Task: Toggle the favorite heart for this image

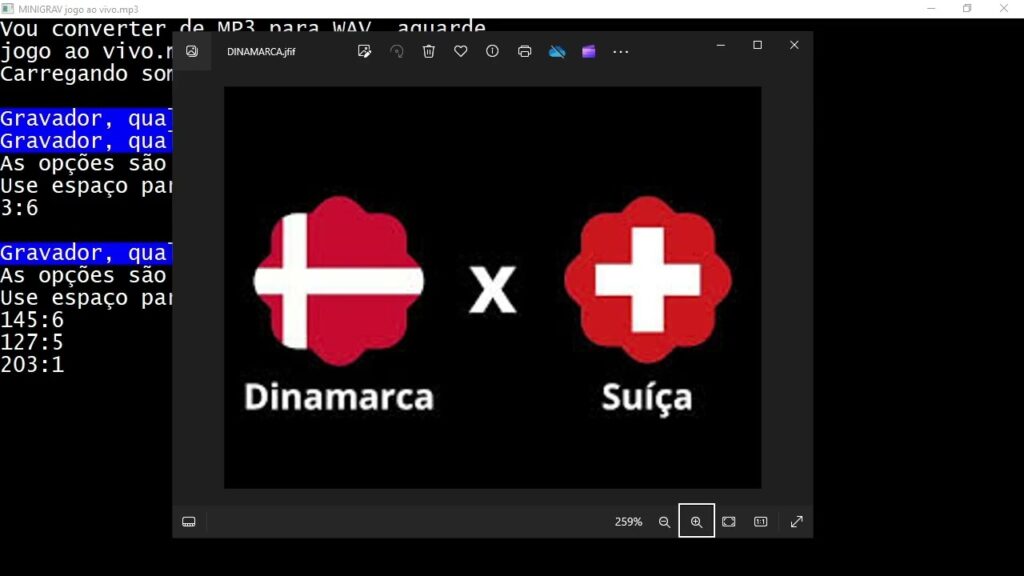Action: pos(460,51)
